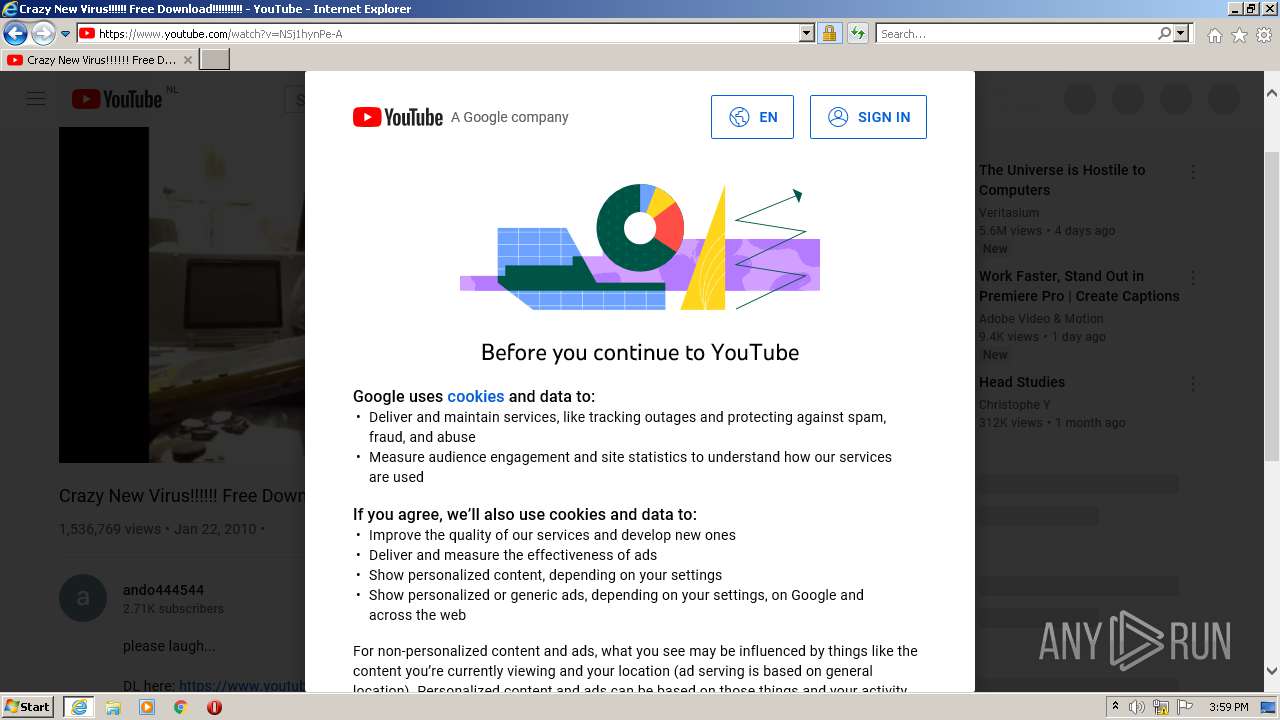Click the ando444544 channel avatar
Screen dimensions: 1280x720
click(x=83, y=598)
